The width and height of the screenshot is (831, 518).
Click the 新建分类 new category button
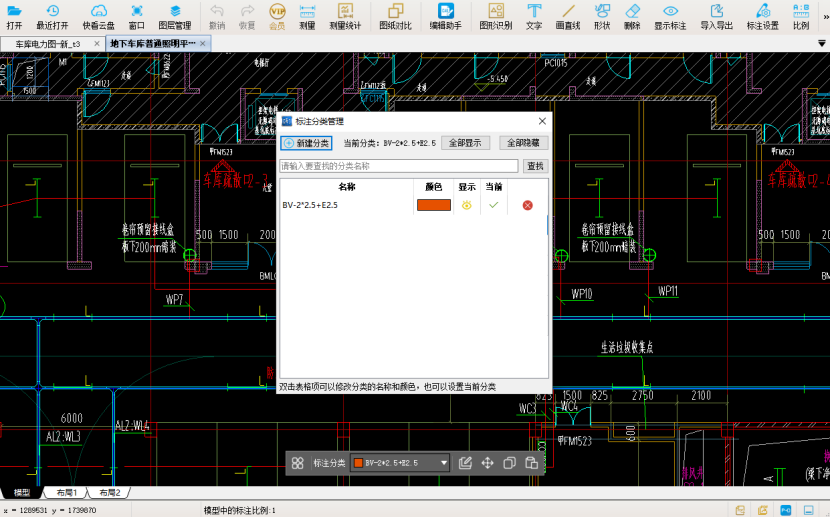click(x=306, y=143)
